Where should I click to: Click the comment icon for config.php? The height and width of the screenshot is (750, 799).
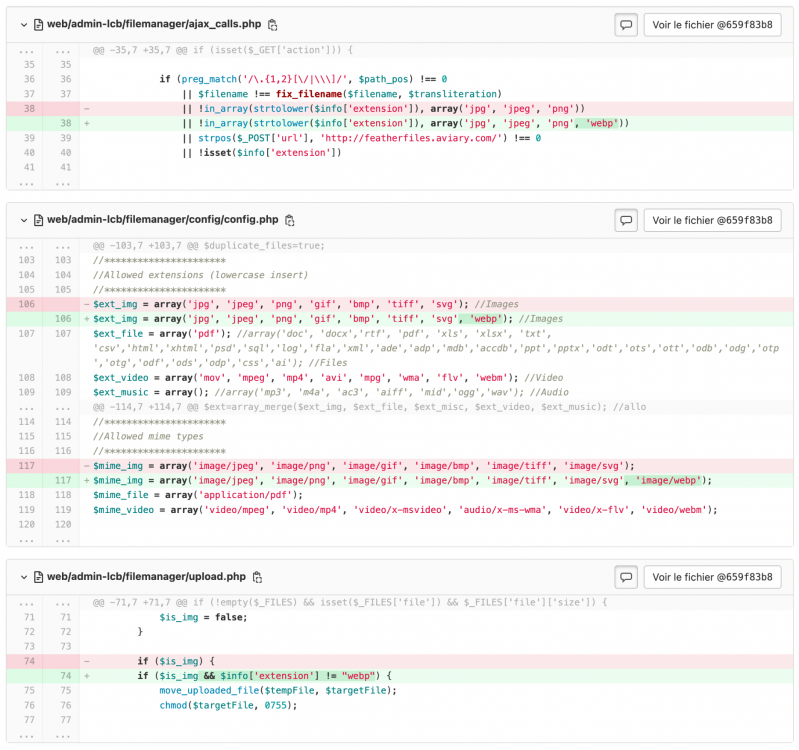(626, 220)
